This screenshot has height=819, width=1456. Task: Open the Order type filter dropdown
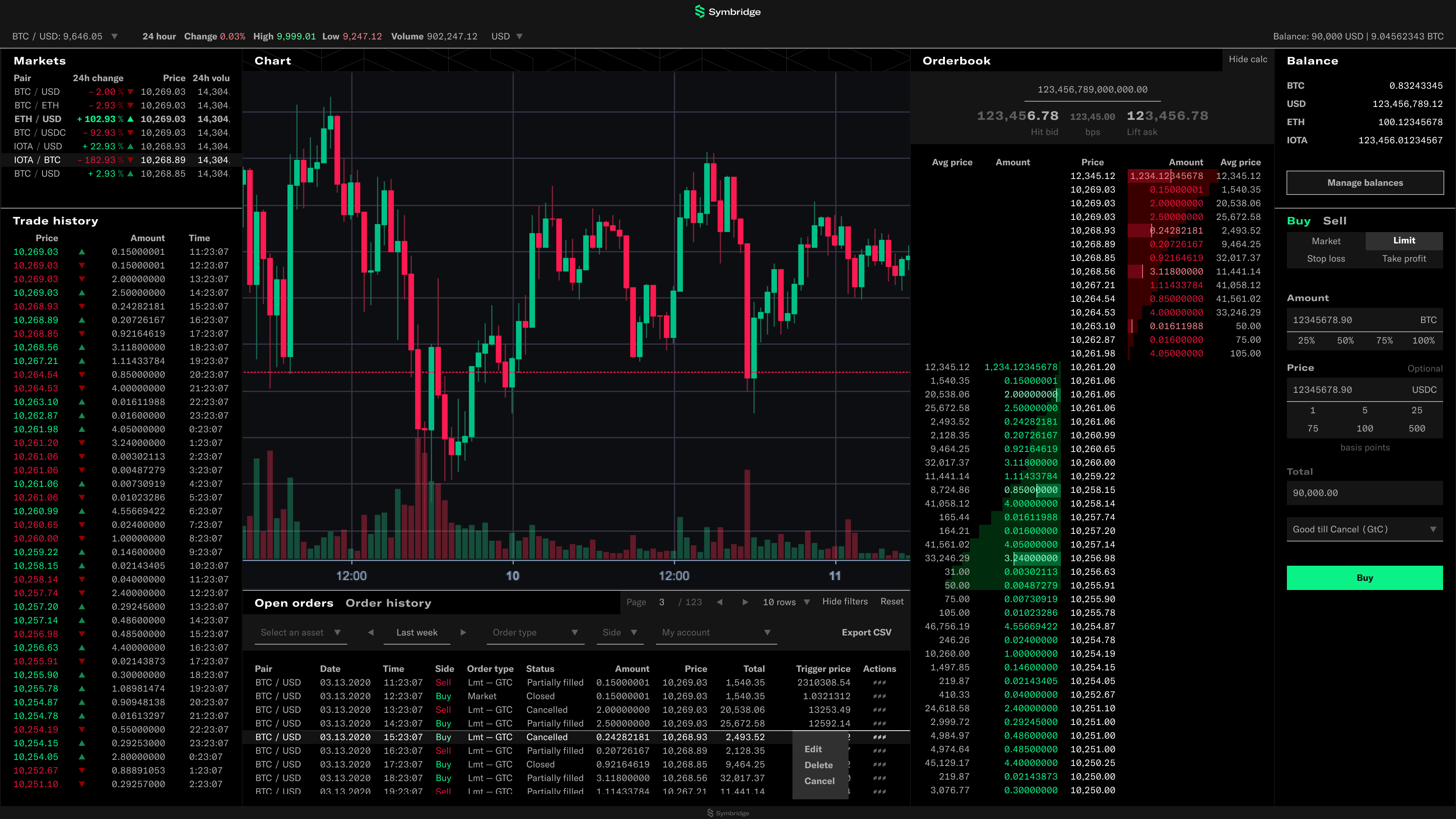click(x=535, y=632)
